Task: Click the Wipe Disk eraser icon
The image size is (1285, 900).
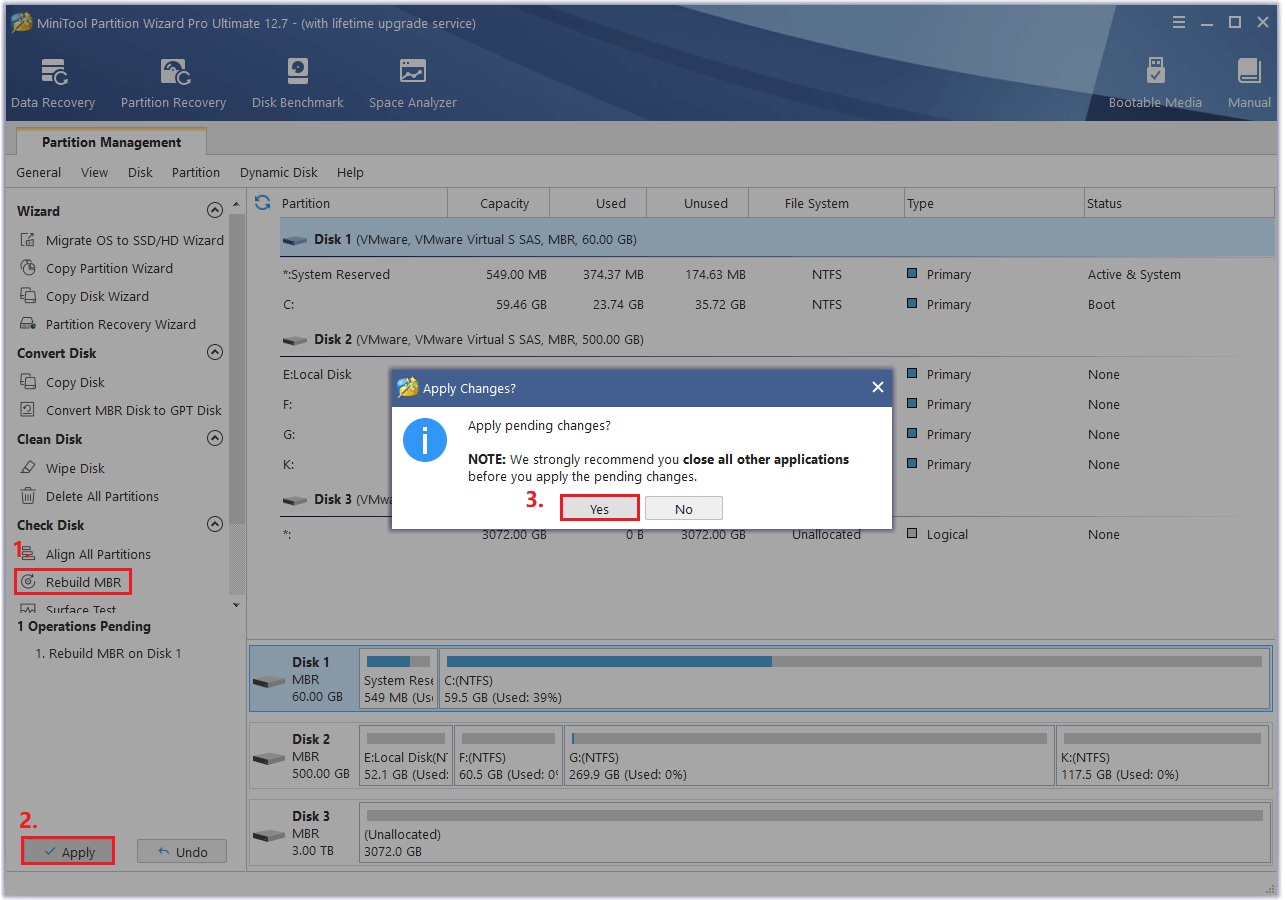Action: (28, 468)
